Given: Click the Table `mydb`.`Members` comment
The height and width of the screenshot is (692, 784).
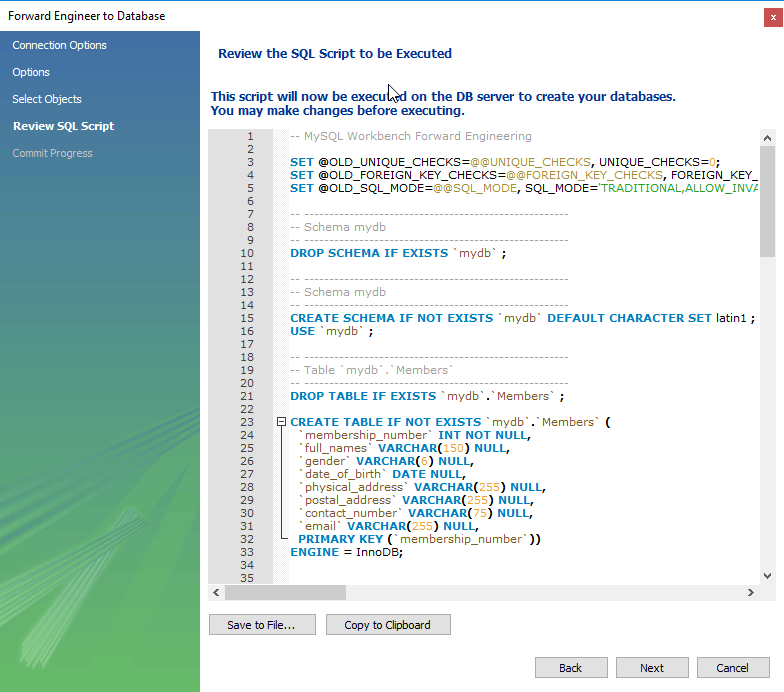Looking at the screenshot, I should (372, 370).
